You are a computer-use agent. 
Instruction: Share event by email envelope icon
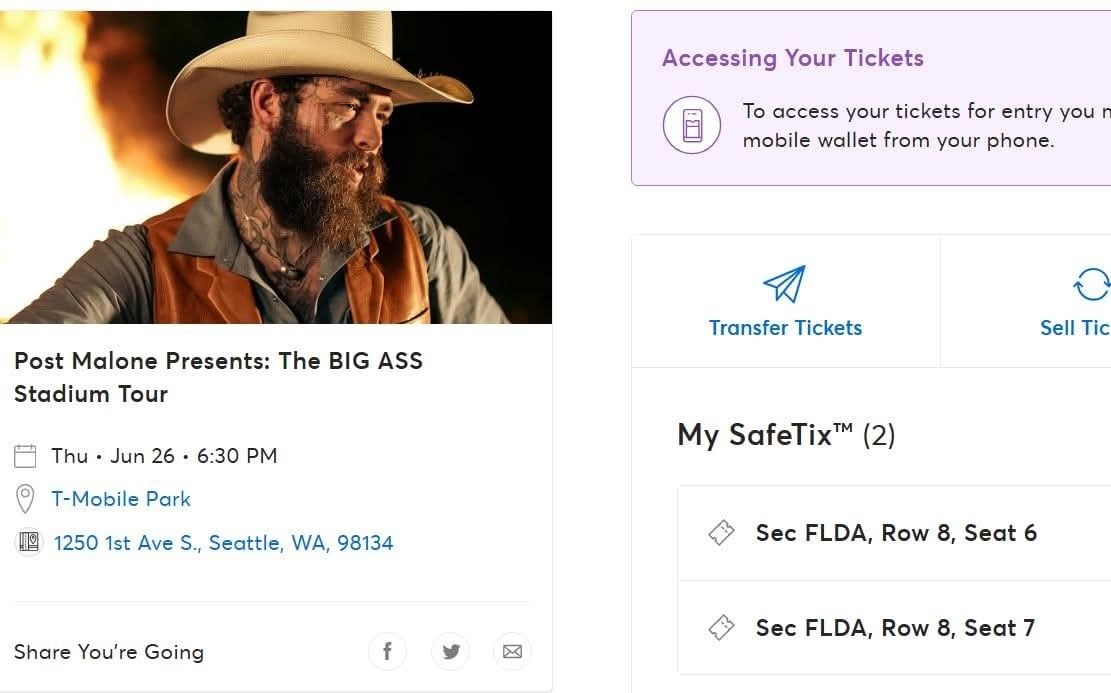coord(512,652)
